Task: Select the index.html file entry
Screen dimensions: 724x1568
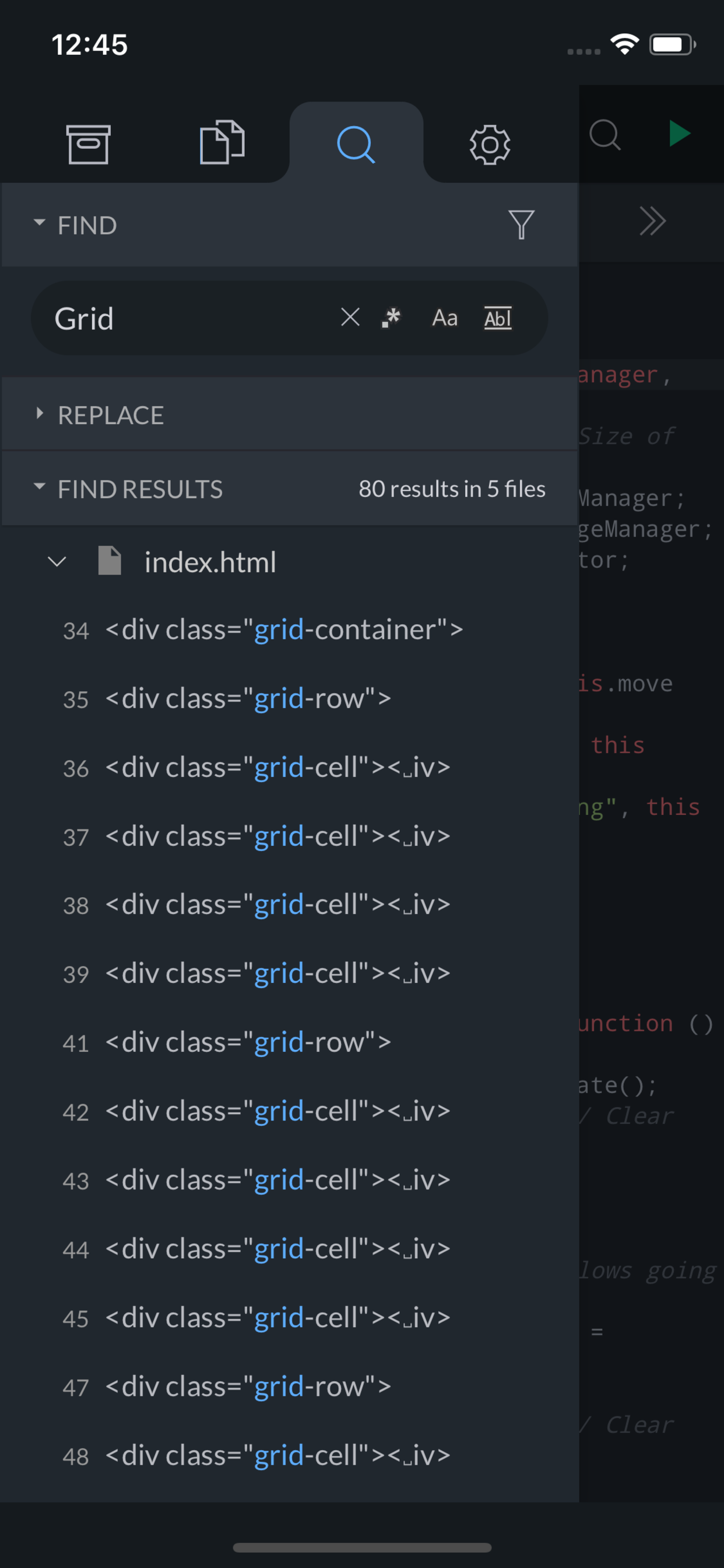Action: click(x=210, y=562)
